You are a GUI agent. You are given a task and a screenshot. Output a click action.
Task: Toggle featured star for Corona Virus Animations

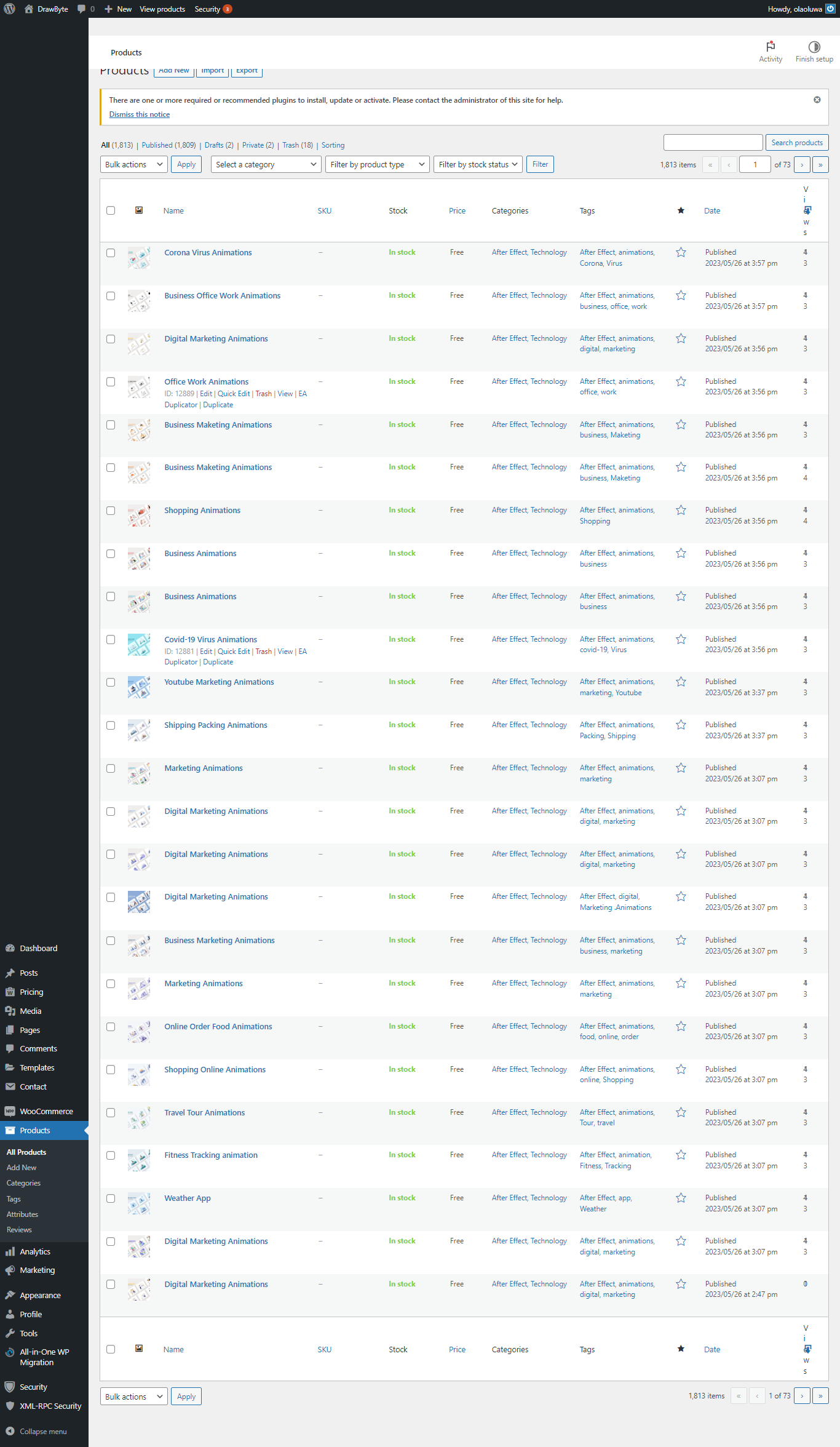tap(681, 253)
